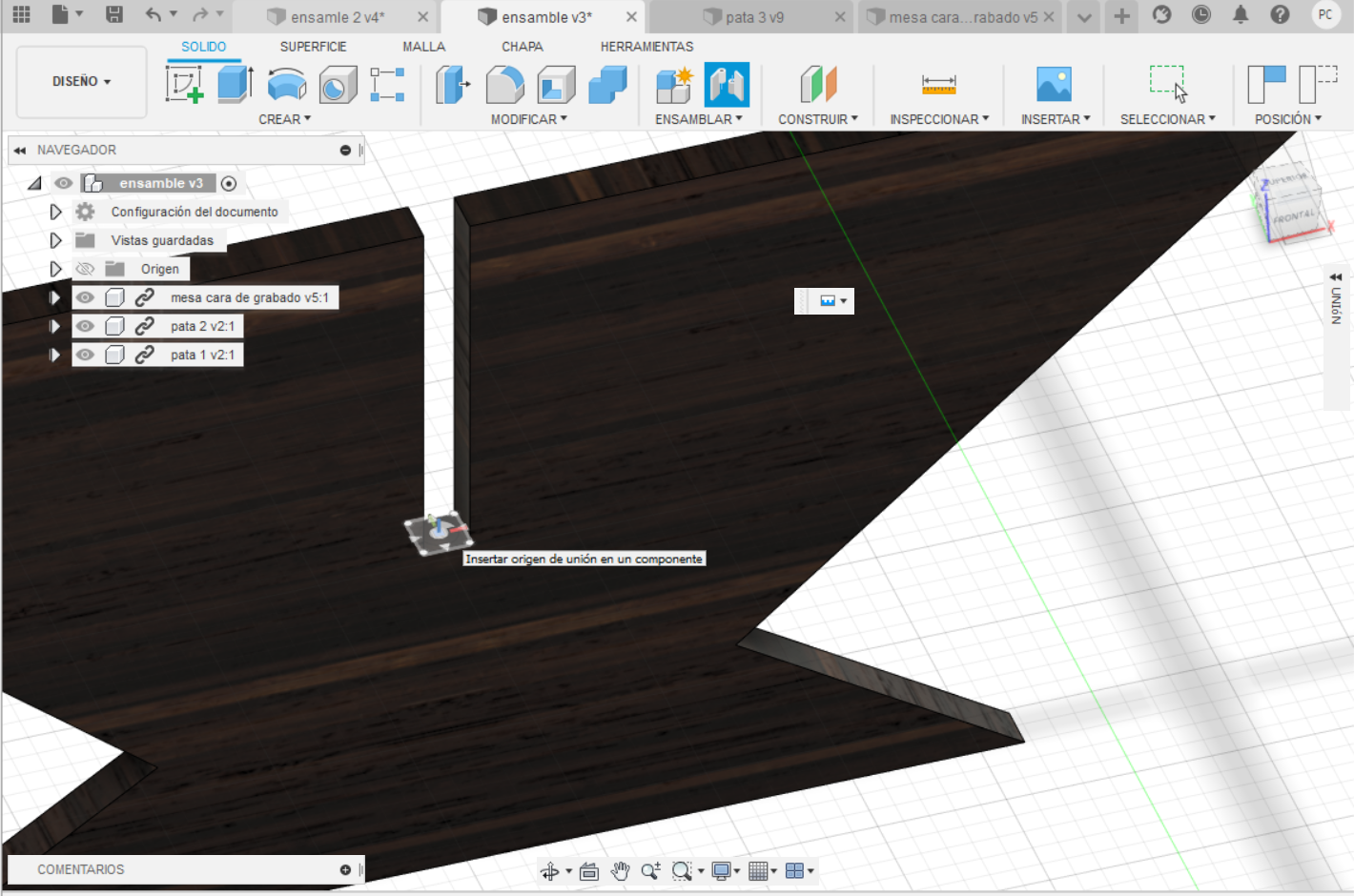This screenshot has height=896, width=1354.
Task: Switch to the HERRAMIENTAS ribbon tab
Action: point(646,47)
